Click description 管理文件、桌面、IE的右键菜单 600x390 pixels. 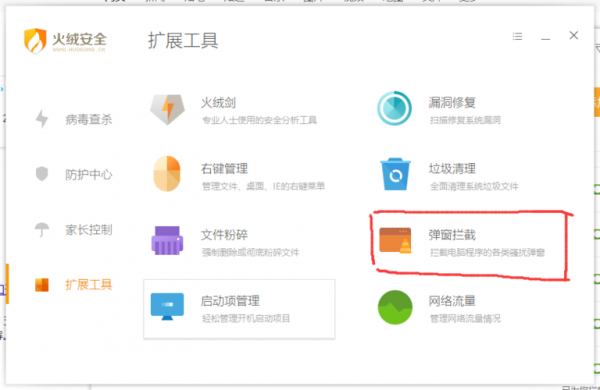[263, 186]
